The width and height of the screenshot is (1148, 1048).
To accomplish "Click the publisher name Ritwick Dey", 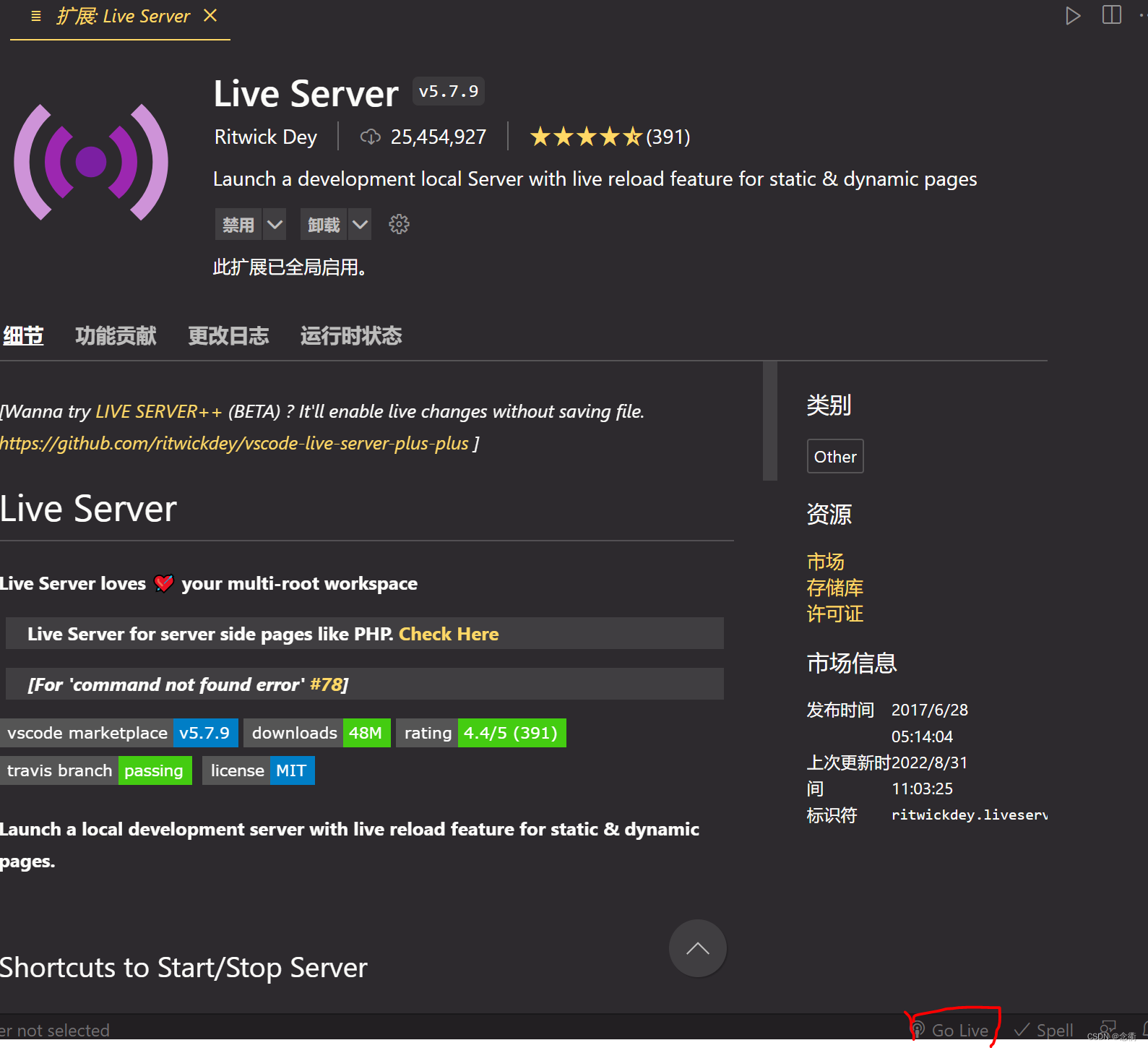I will tap(266, 137).
